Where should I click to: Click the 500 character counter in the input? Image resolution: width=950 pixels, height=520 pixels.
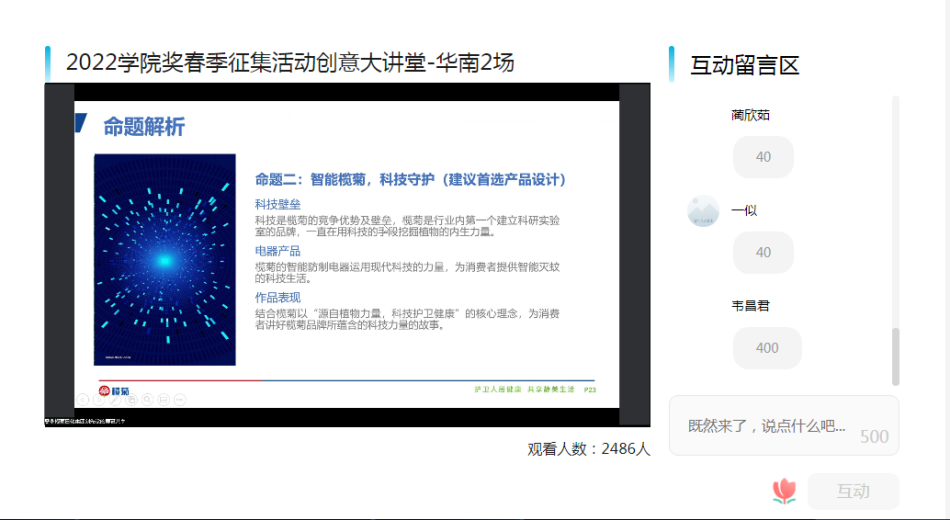874,436
